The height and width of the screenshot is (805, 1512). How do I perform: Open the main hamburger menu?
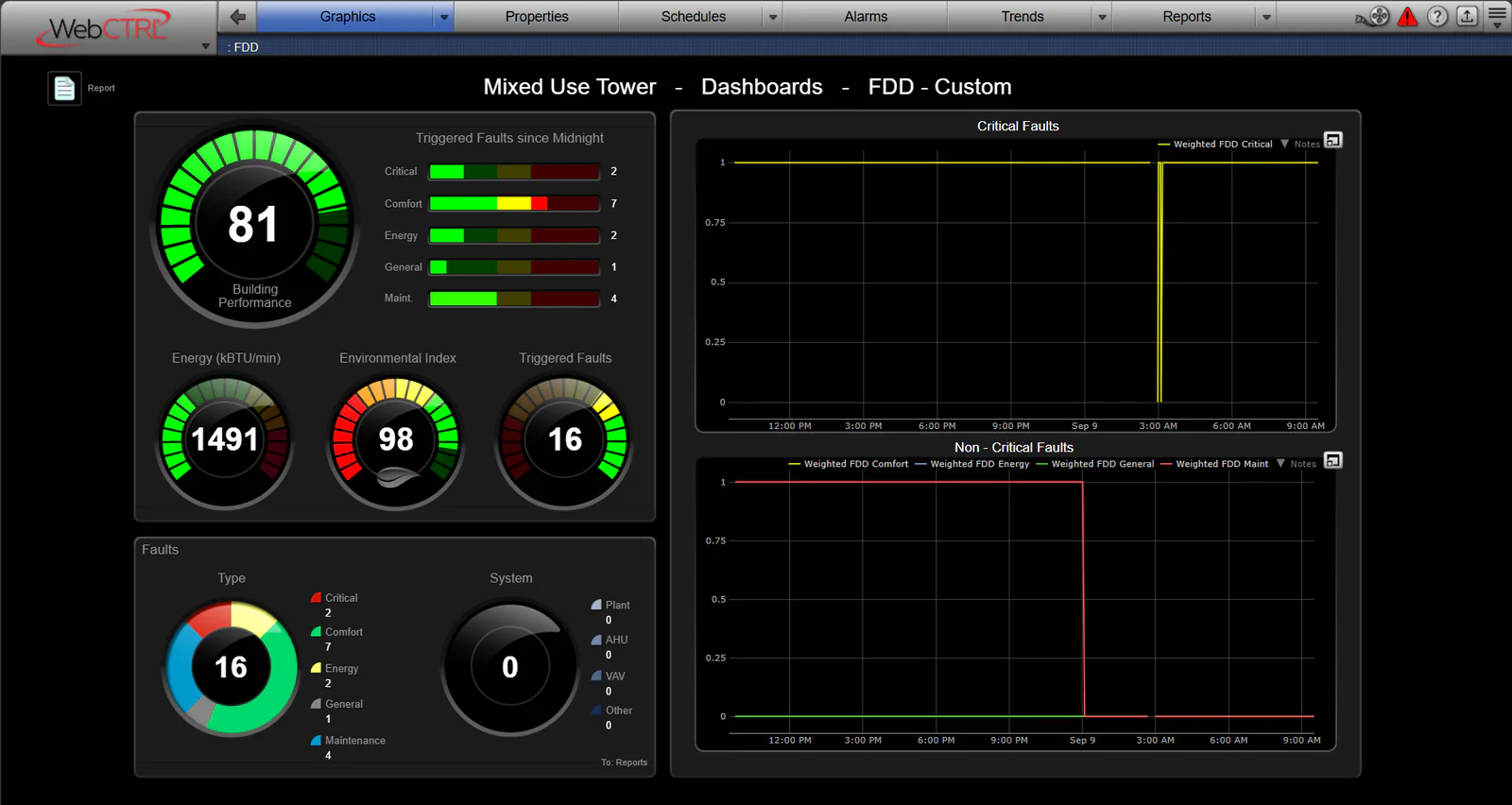coord(1497,16)
